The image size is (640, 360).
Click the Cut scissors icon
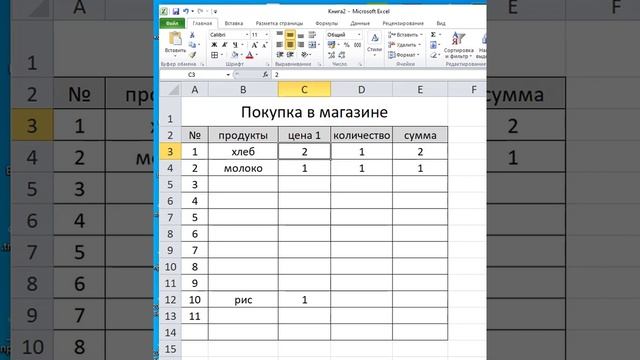[x=192, y=35]
